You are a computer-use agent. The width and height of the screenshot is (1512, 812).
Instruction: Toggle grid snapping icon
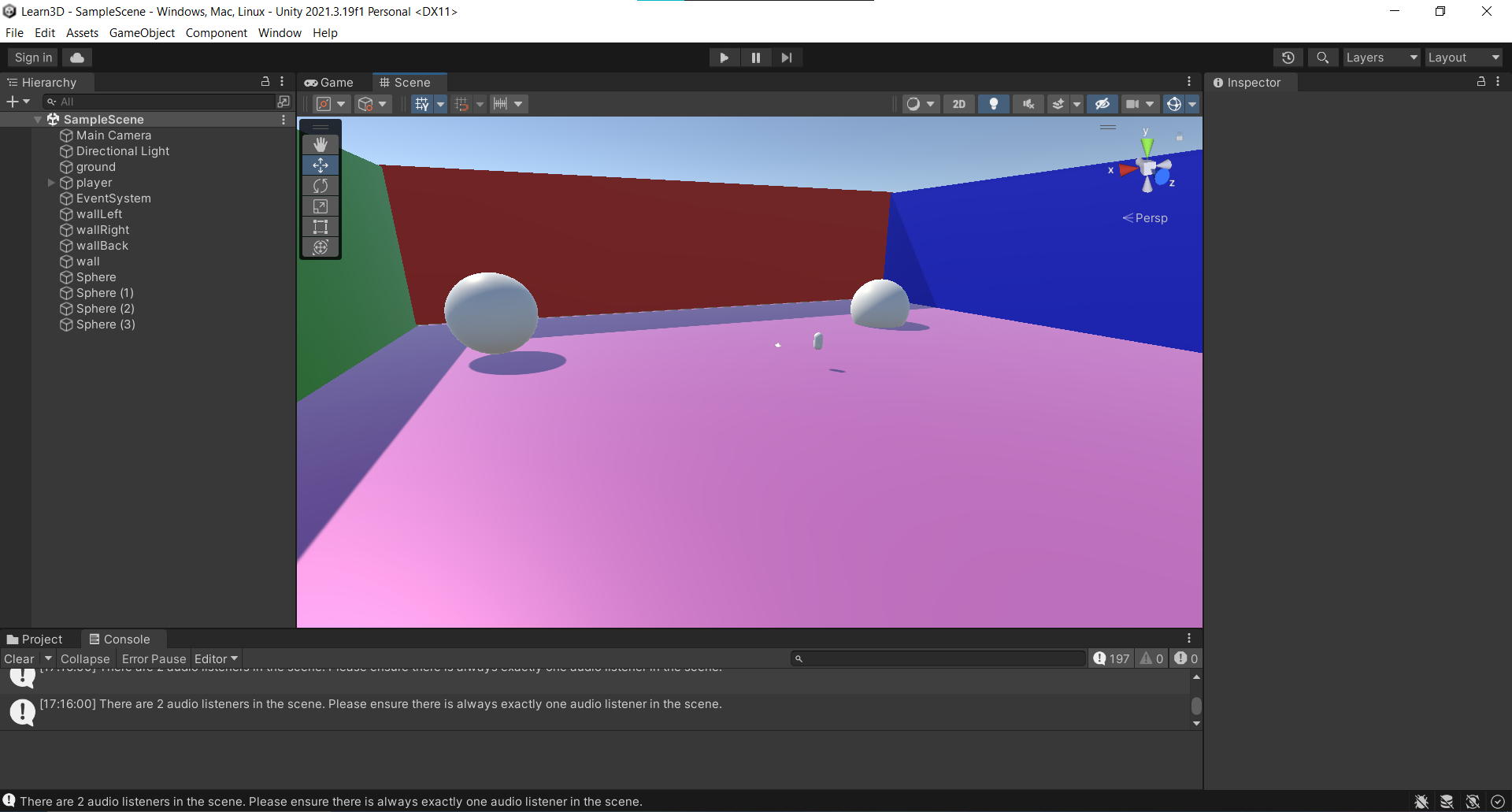[461, 104]
